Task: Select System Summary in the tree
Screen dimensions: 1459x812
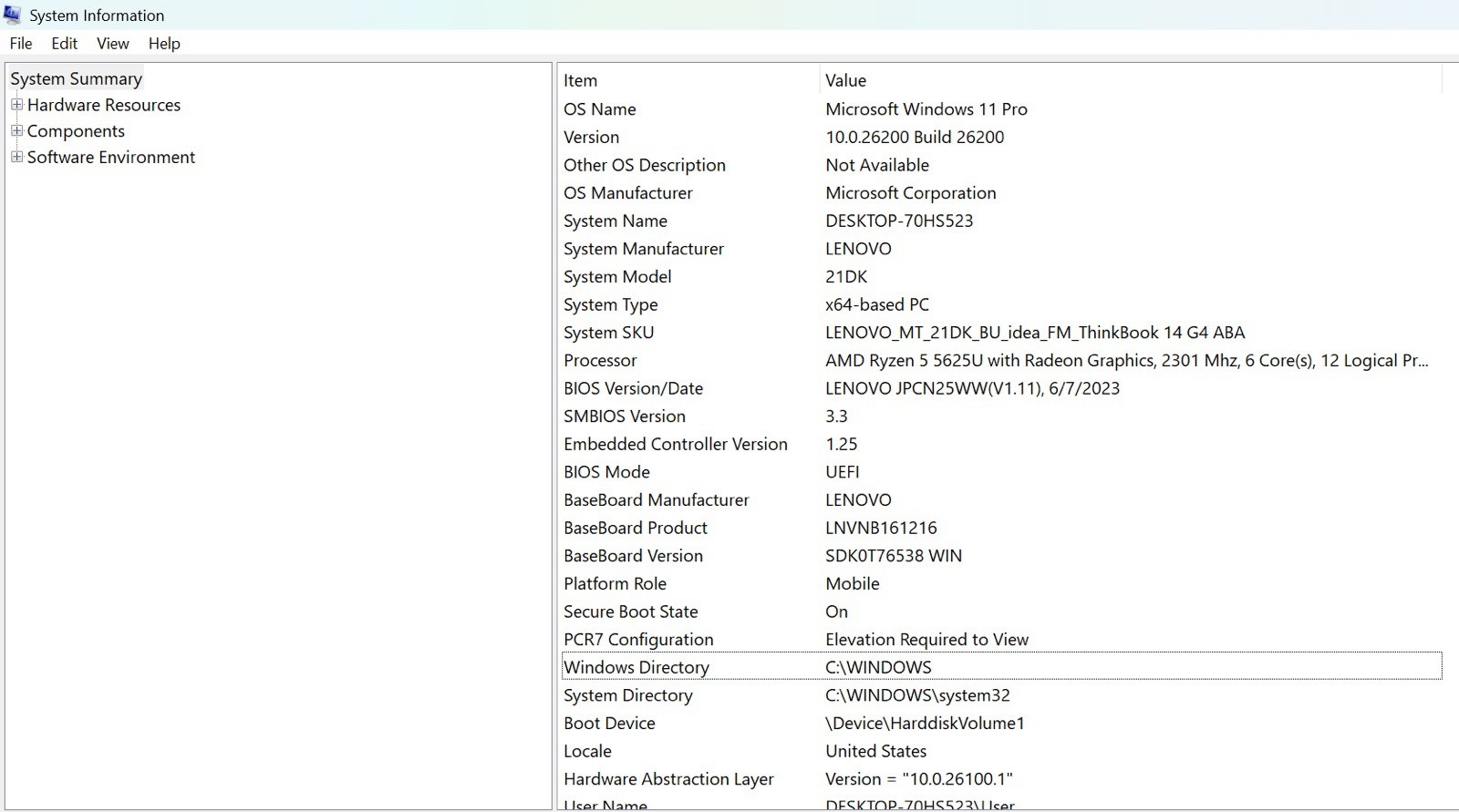Action: (x=77, y=78)
